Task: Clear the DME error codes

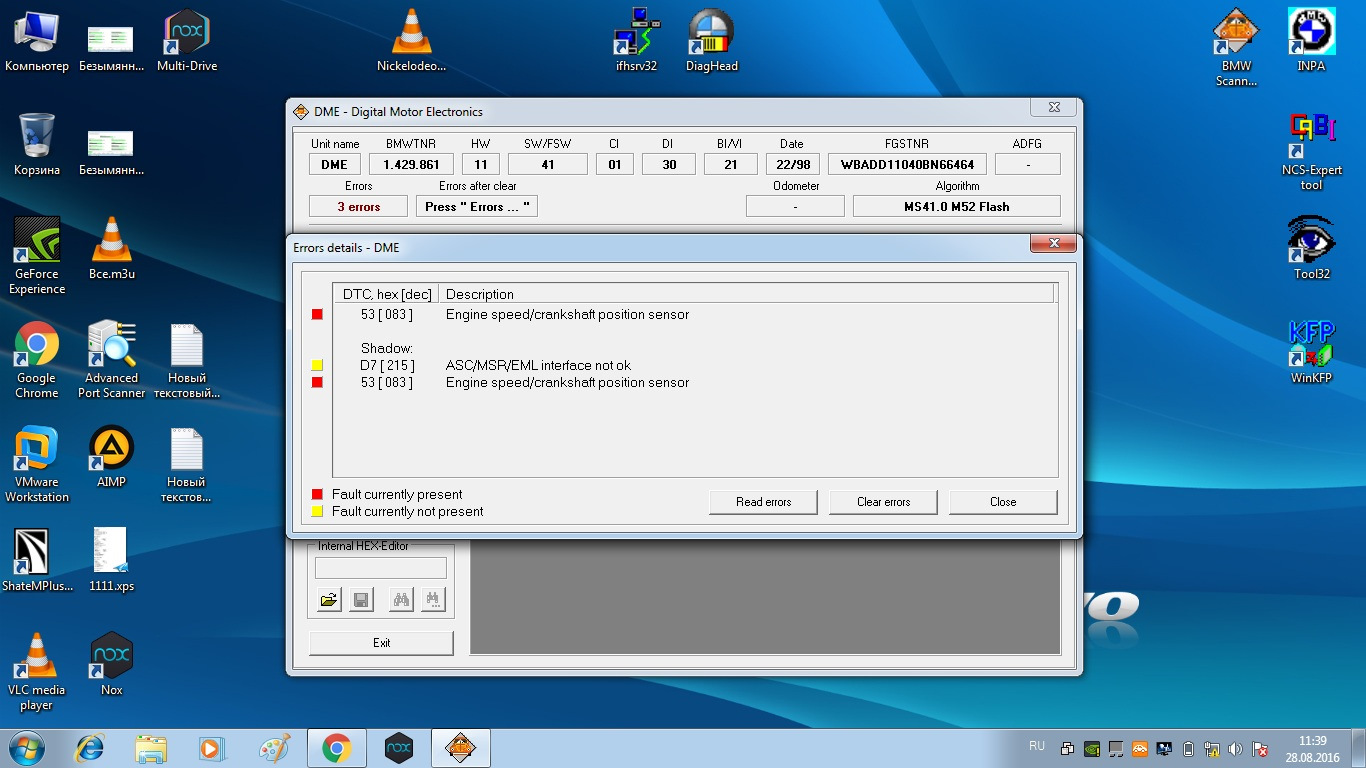Action: (x=882, y=501)
